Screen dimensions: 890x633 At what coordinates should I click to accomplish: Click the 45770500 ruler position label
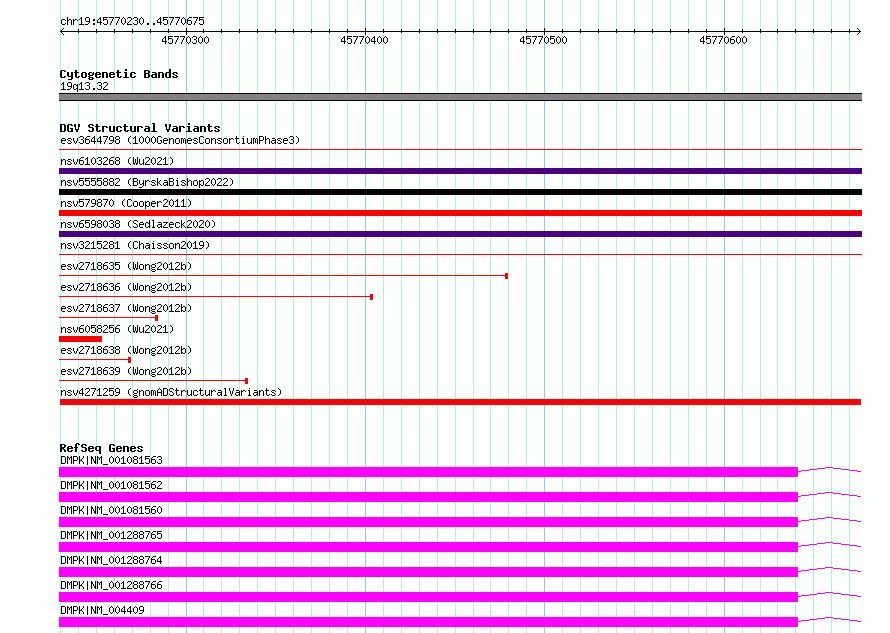(543, 40)
